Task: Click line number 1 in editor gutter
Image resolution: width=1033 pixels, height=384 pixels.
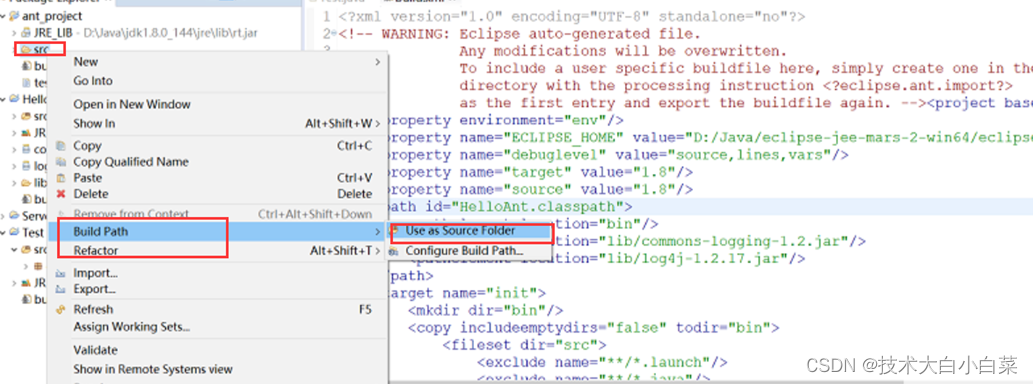Action: [x=327, y=16]
